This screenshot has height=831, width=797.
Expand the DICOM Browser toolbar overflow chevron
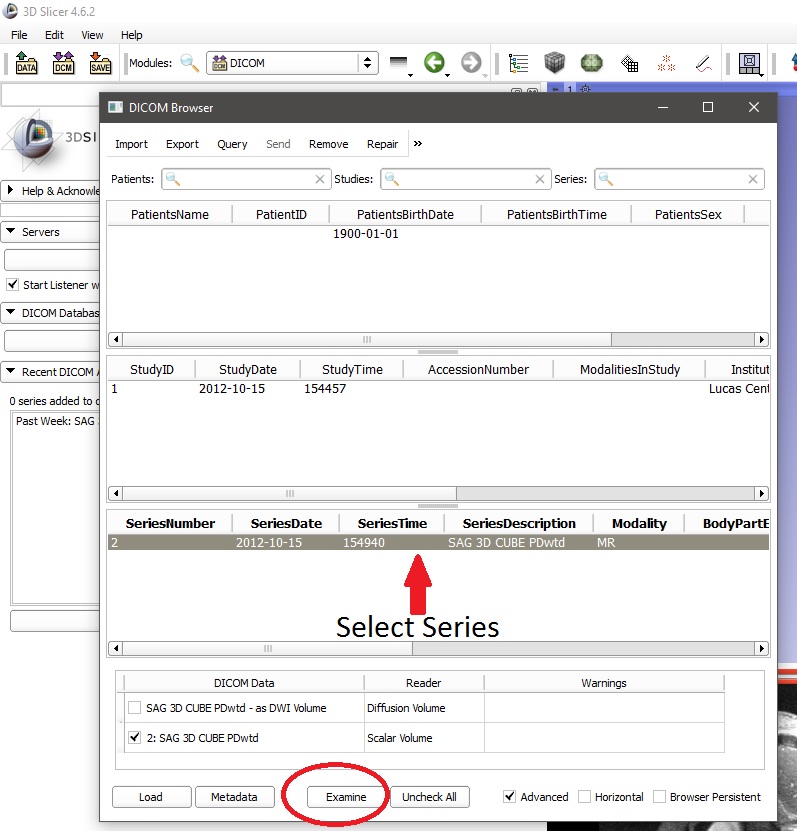(418, 144)
